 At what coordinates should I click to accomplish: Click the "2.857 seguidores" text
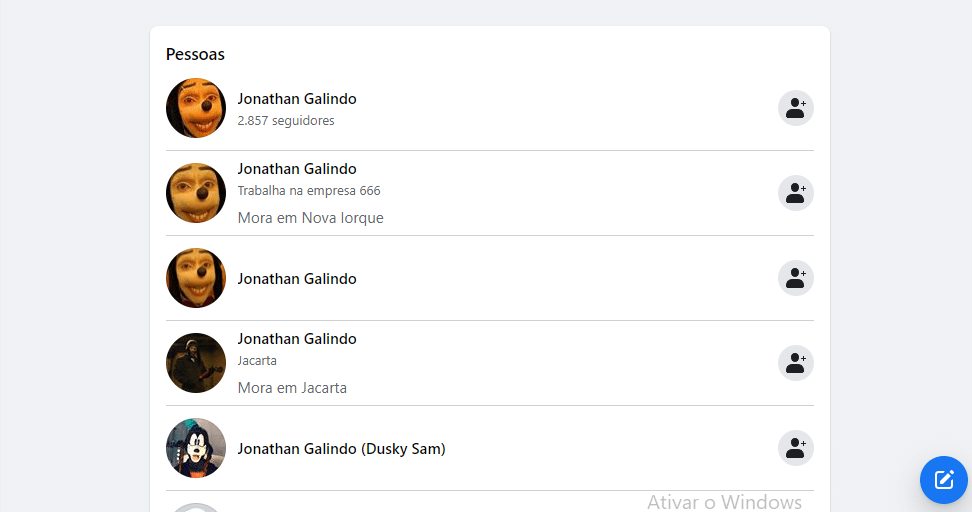(x=286, y=121)
